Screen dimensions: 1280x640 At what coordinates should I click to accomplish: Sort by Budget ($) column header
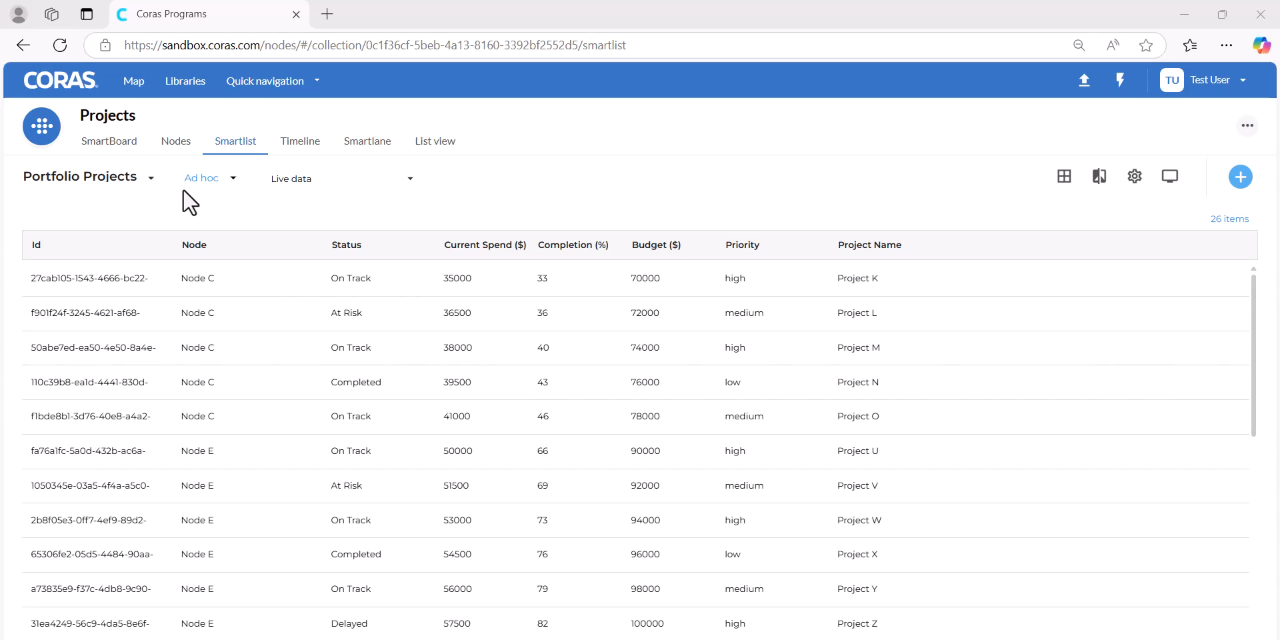coord(656,245)
